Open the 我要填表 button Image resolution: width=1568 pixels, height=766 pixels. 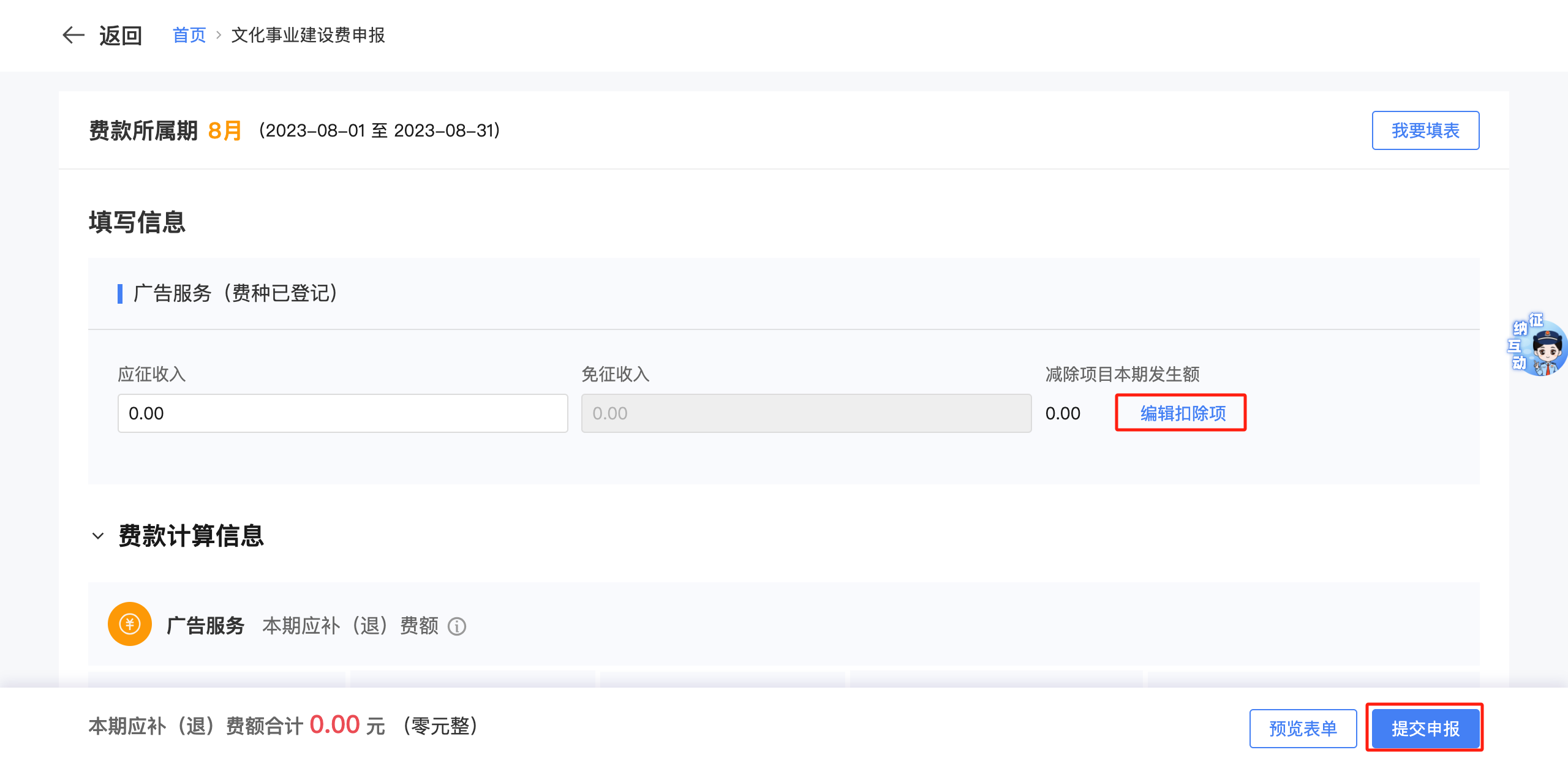pyautogui.click(x=1425, y=130)
